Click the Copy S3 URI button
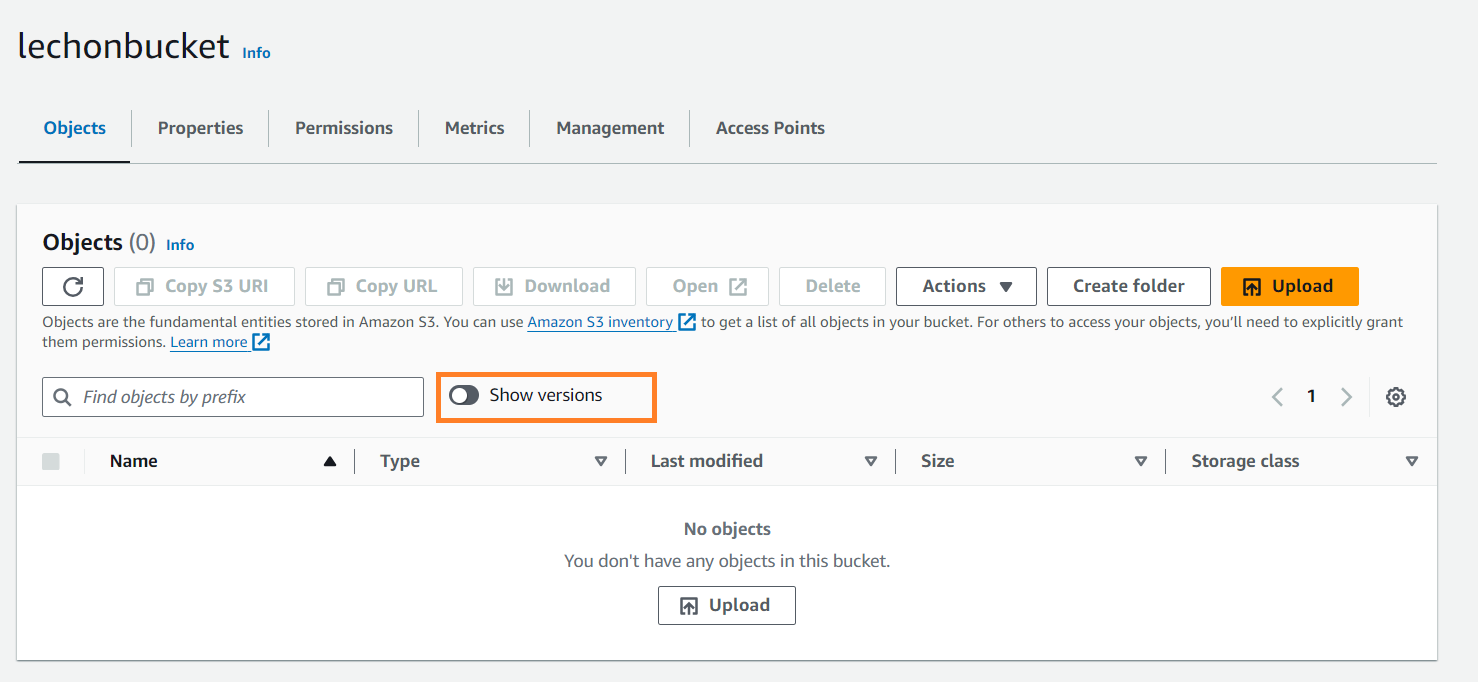The image size is (1478, 682). (x=204, y=287)
